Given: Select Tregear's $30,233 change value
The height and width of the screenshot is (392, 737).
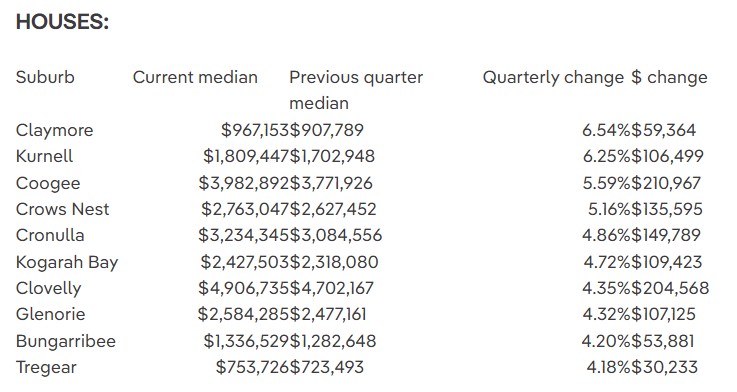Looking at the screenshot, I should 665,367.
